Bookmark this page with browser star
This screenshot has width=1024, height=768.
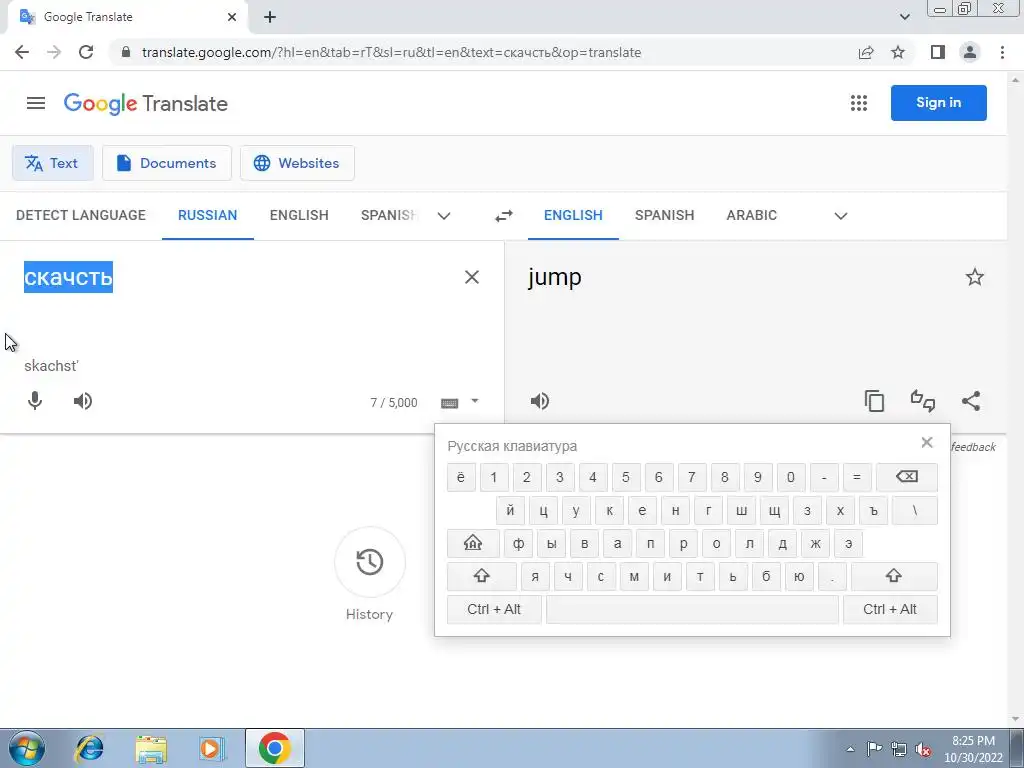pos(898,52)
